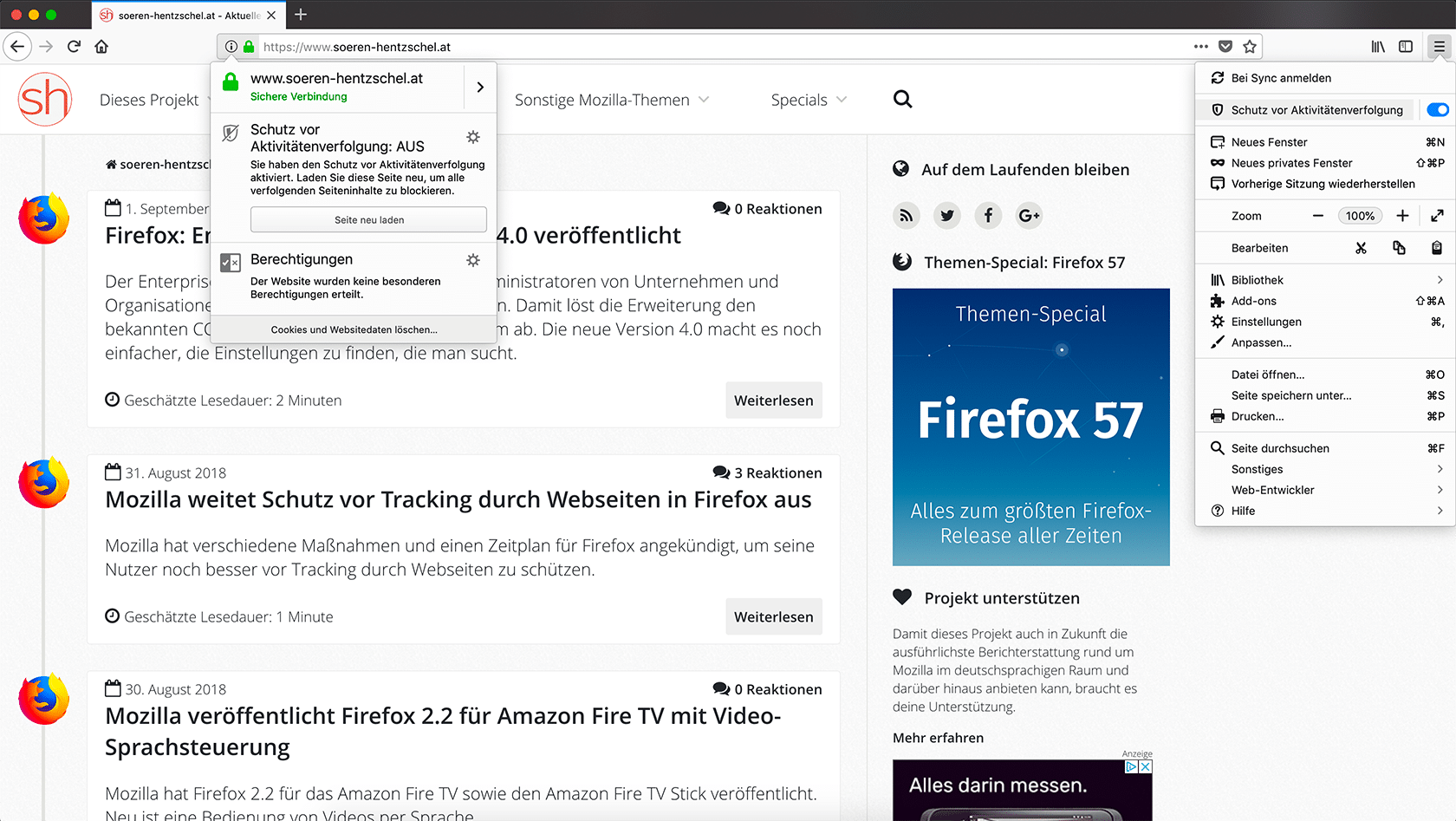Screen dimensions: 1456x821
Task: Click the green padlock in address bar
Action: (x=249, y=47)
